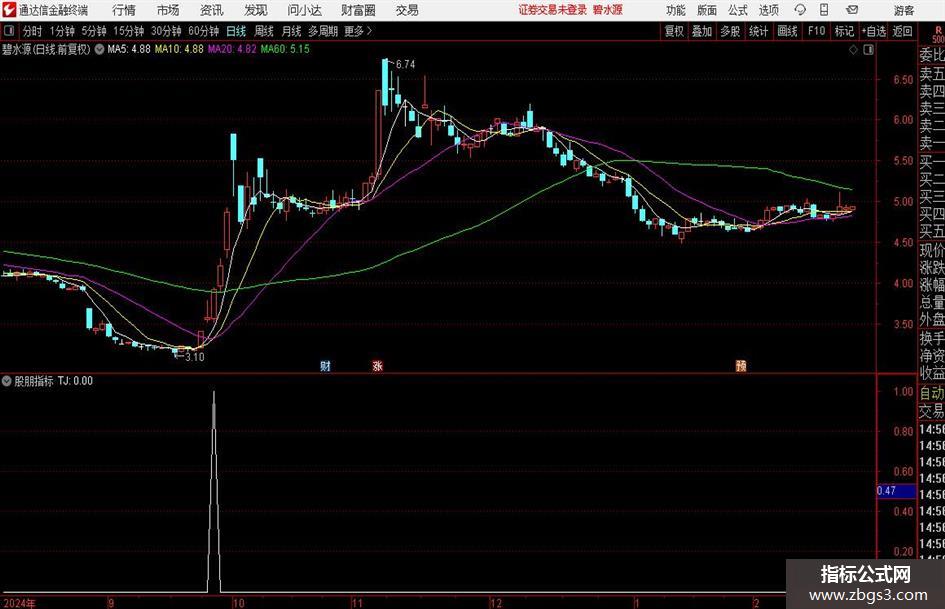Click the 标记 mark button

(x=844, y=31)
